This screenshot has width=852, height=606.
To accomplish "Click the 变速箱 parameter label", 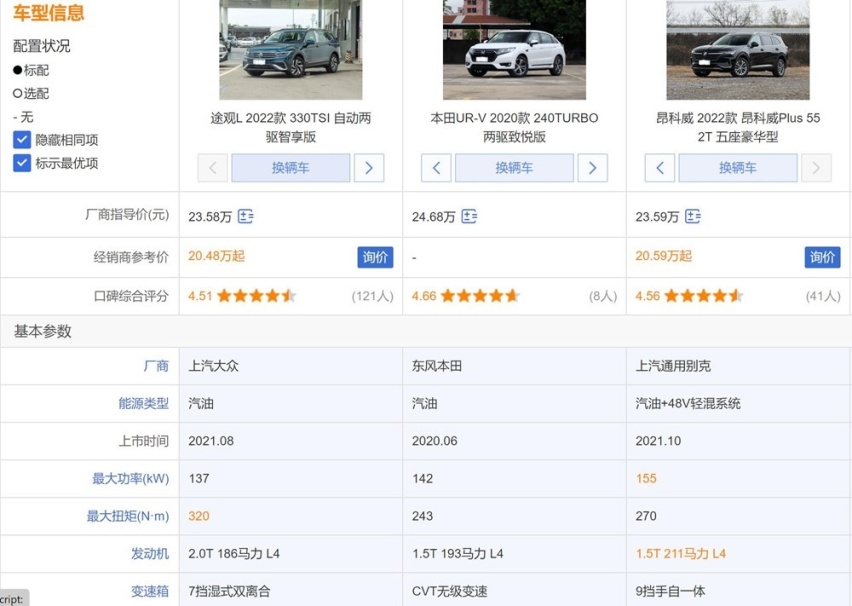I will (x=151, y=591).
